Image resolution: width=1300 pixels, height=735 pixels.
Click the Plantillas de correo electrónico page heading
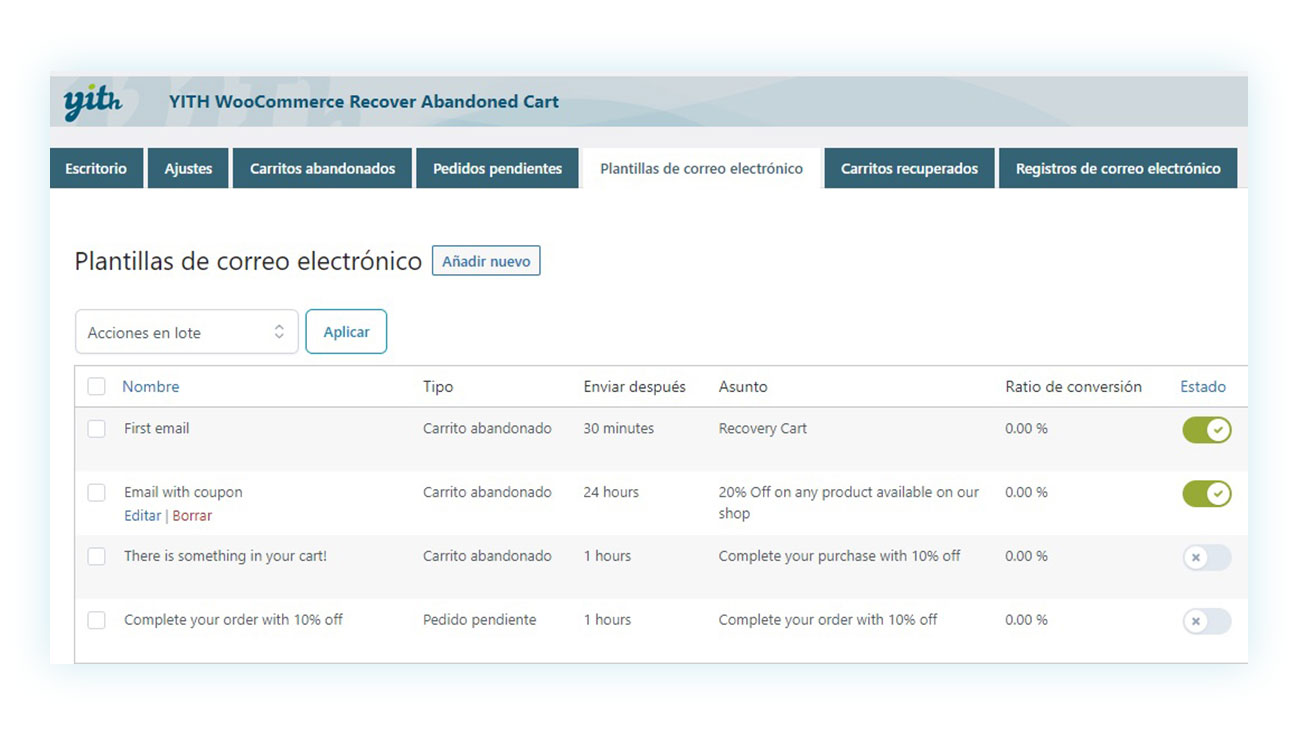248,261
